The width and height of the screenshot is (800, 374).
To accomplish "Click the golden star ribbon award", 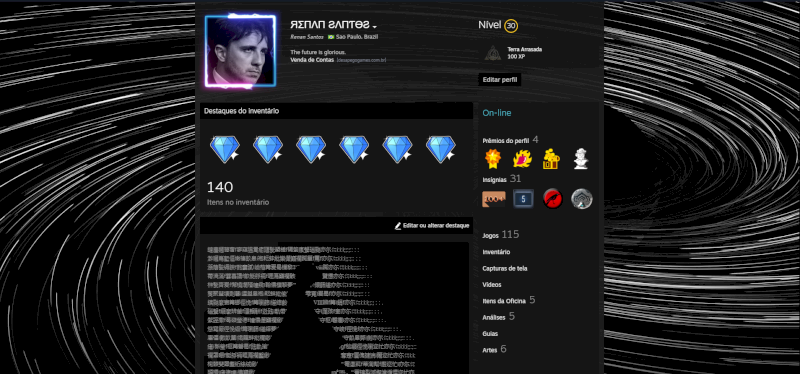I will (x=493, y=159).
